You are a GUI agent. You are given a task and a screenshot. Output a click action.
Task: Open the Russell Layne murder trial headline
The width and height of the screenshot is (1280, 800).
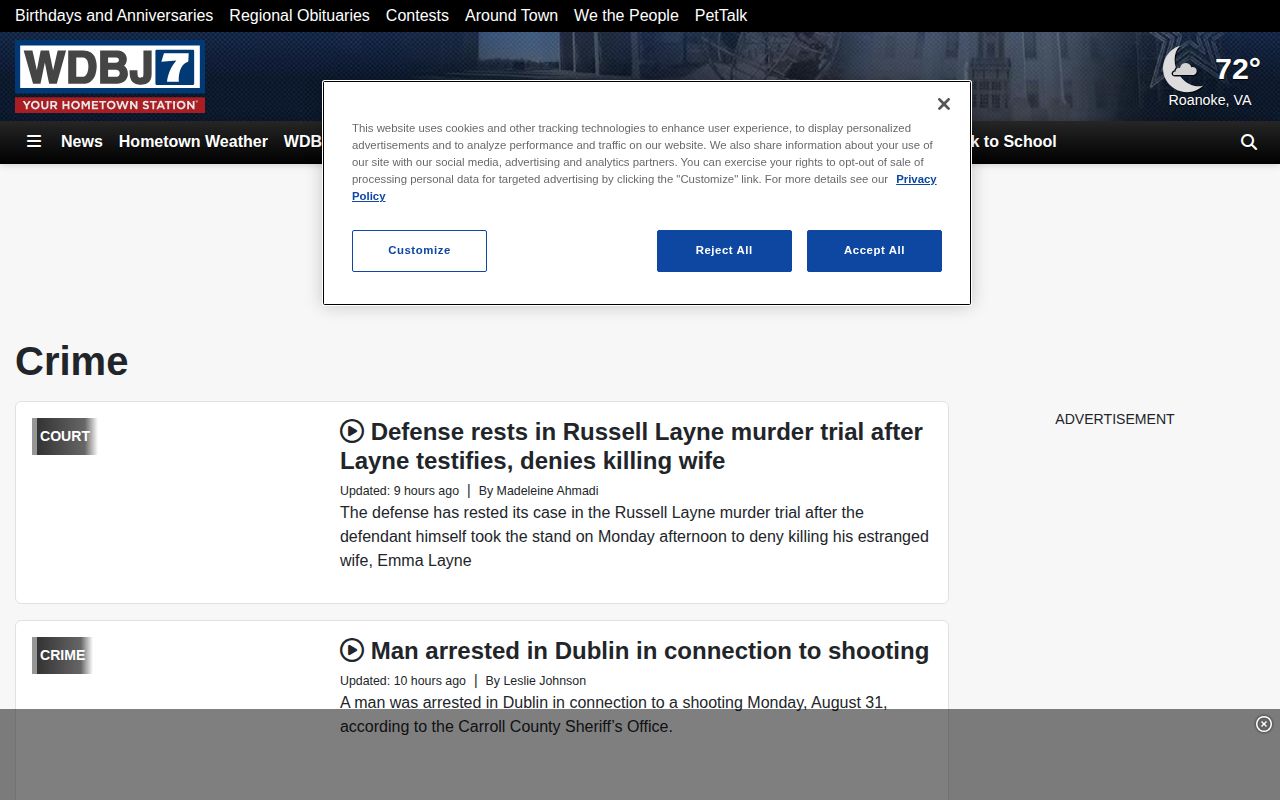coord(631,446)
